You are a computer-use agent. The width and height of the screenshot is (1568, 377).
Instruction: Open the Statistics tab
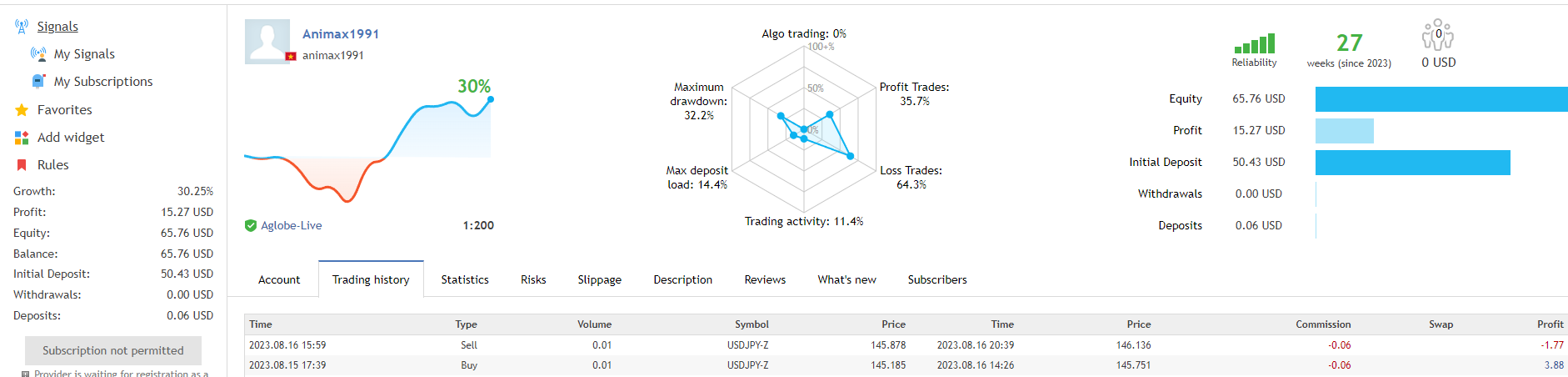pos(465,279)
